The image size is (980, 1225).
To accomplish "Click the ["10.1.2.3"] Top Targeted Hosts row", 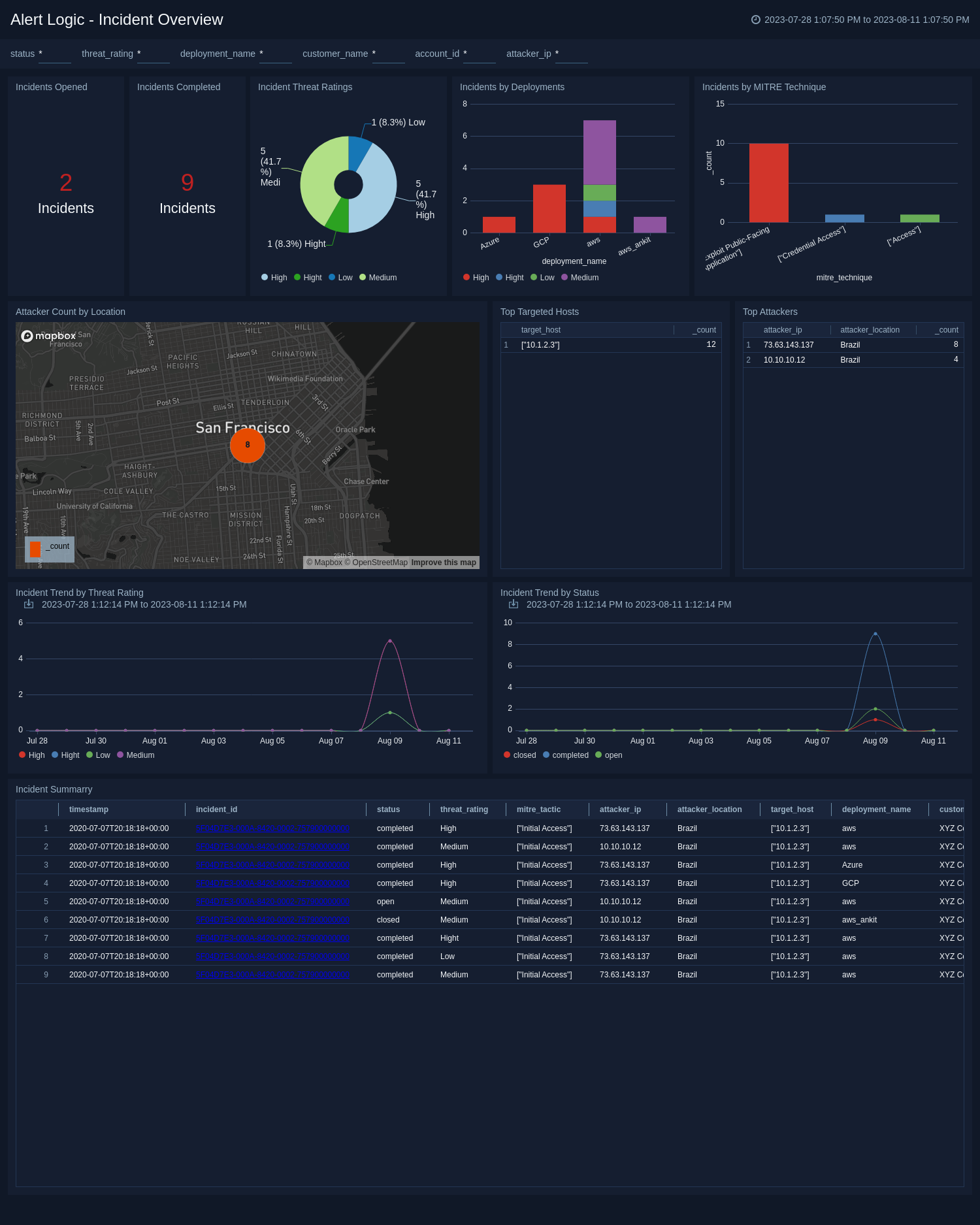I will (611, 345).
